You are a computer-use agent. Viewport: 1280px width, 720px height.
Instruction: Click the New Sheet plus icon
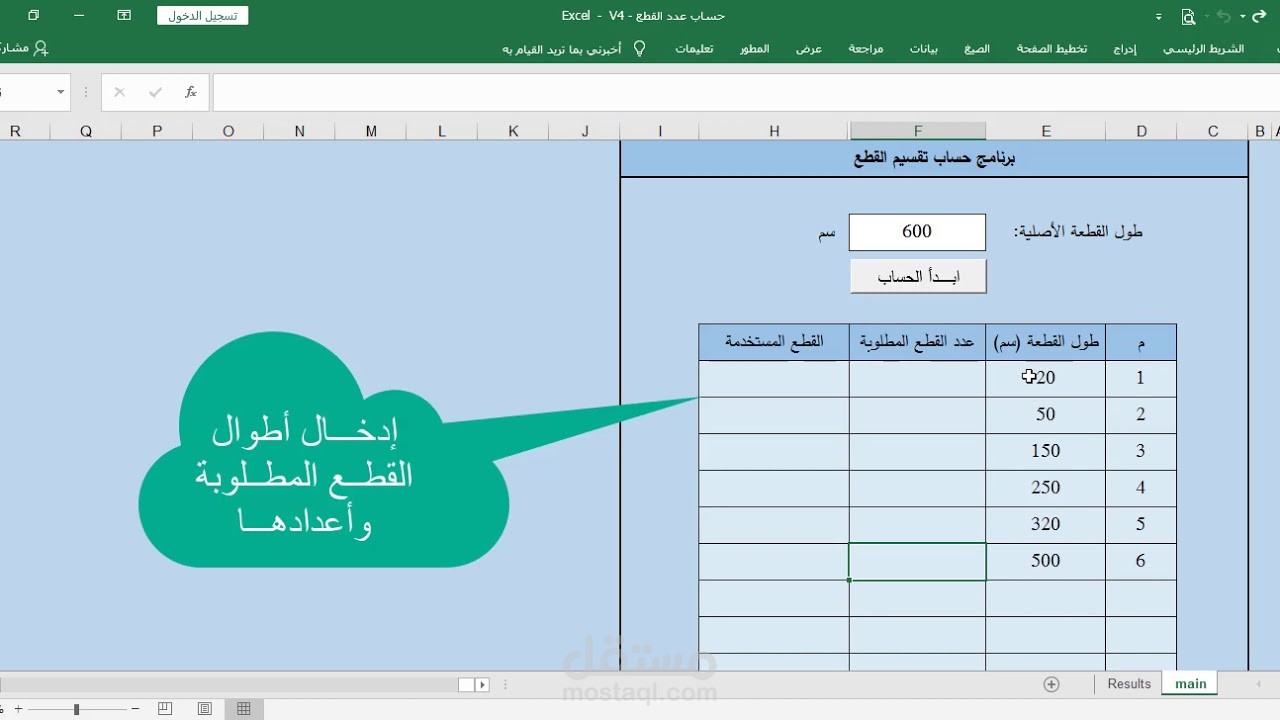click(1052, 684)
